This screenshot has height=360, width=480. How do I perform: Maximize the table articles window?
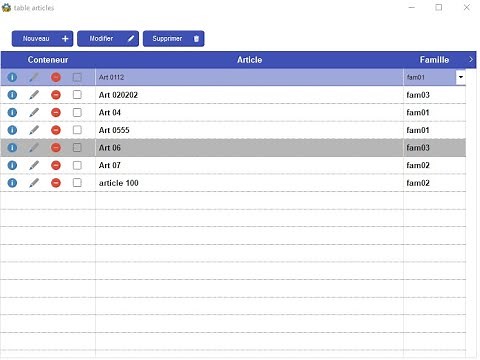point(439,7)
